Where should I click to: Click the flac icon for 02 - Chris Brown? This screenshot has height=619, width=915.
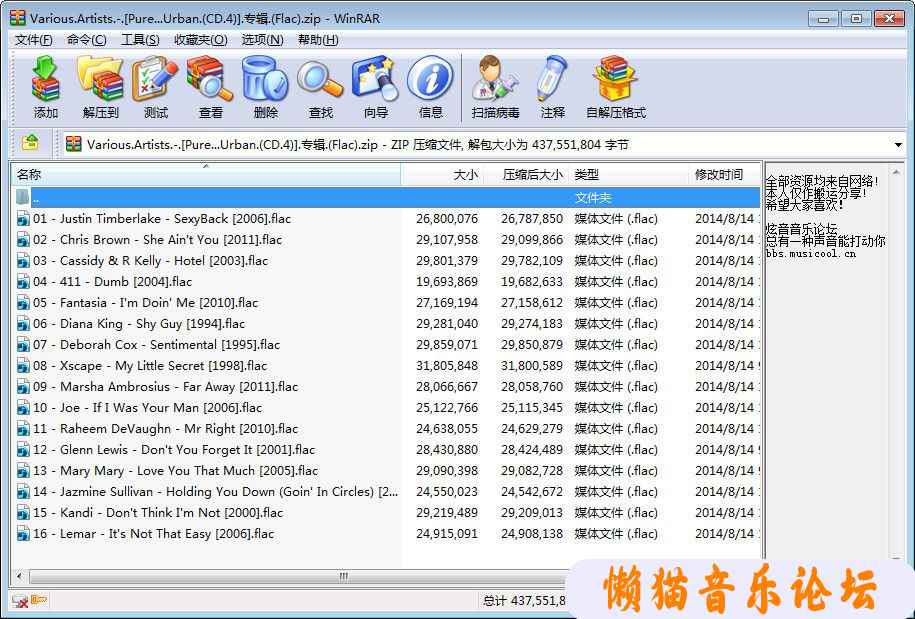(23, 240)
